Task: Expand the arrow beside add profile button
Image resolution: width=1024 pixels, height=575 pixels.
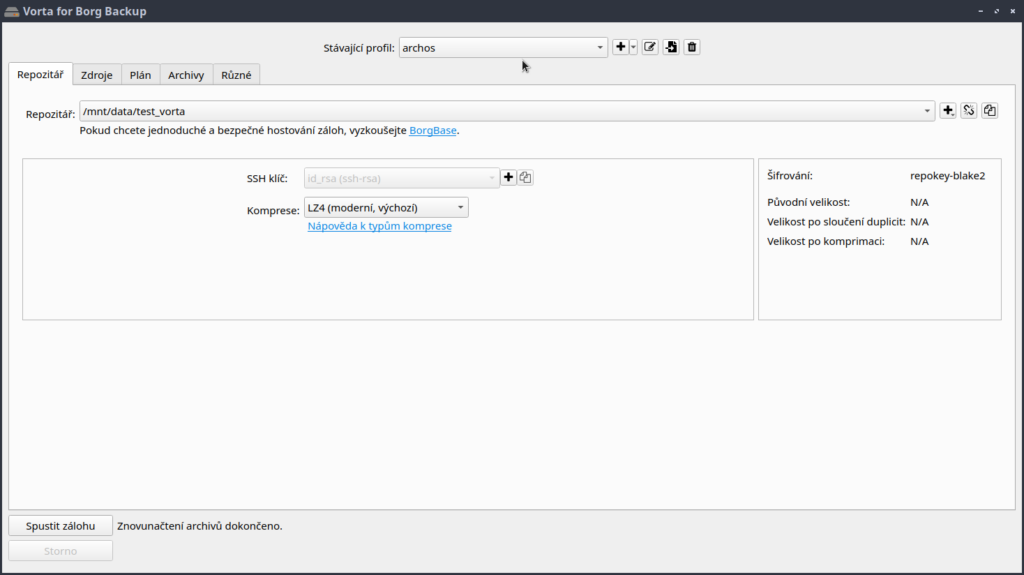Action: point(633,48)
